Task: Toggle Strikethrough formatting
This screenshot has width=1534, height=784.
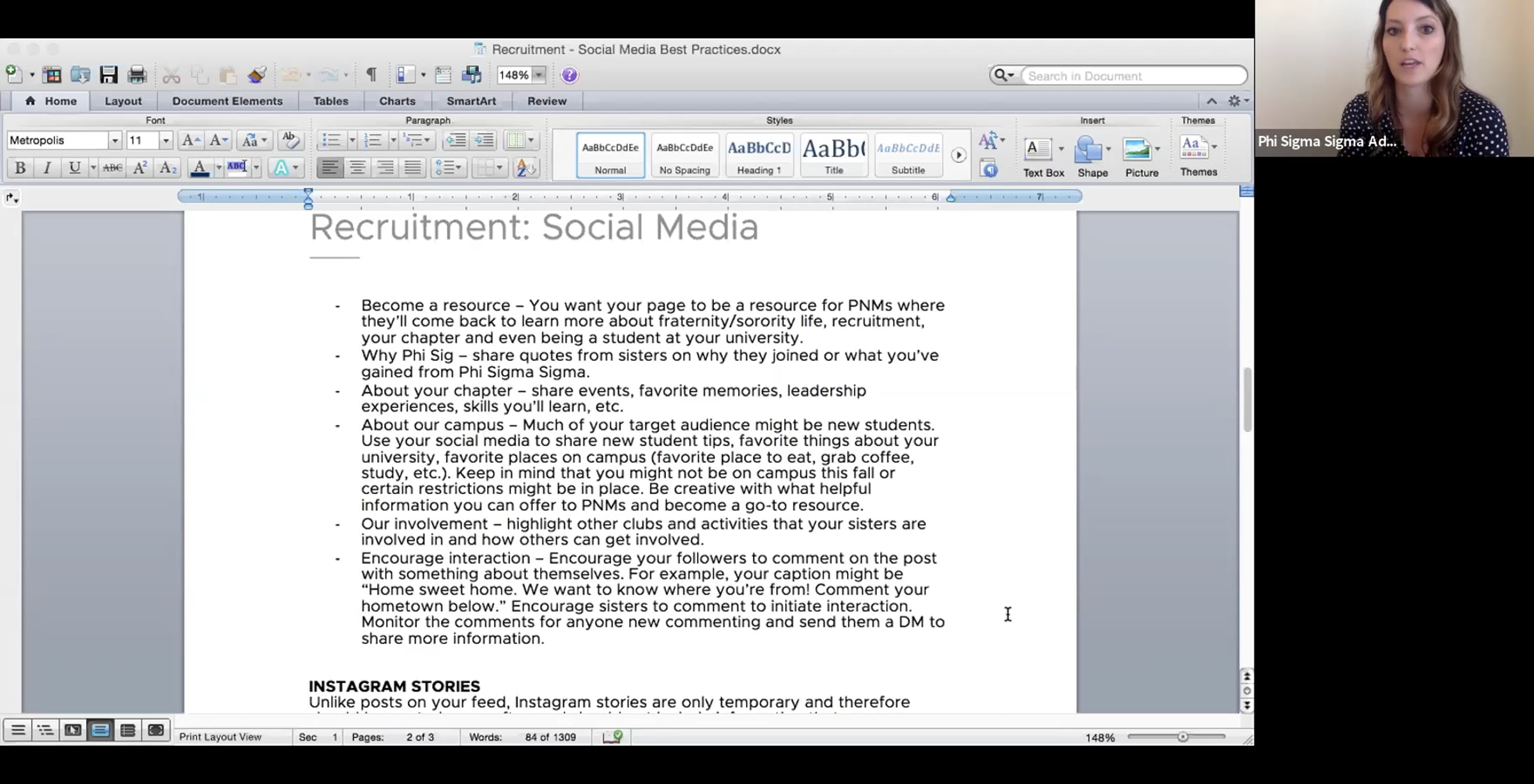Action: [x=112, y=168]
